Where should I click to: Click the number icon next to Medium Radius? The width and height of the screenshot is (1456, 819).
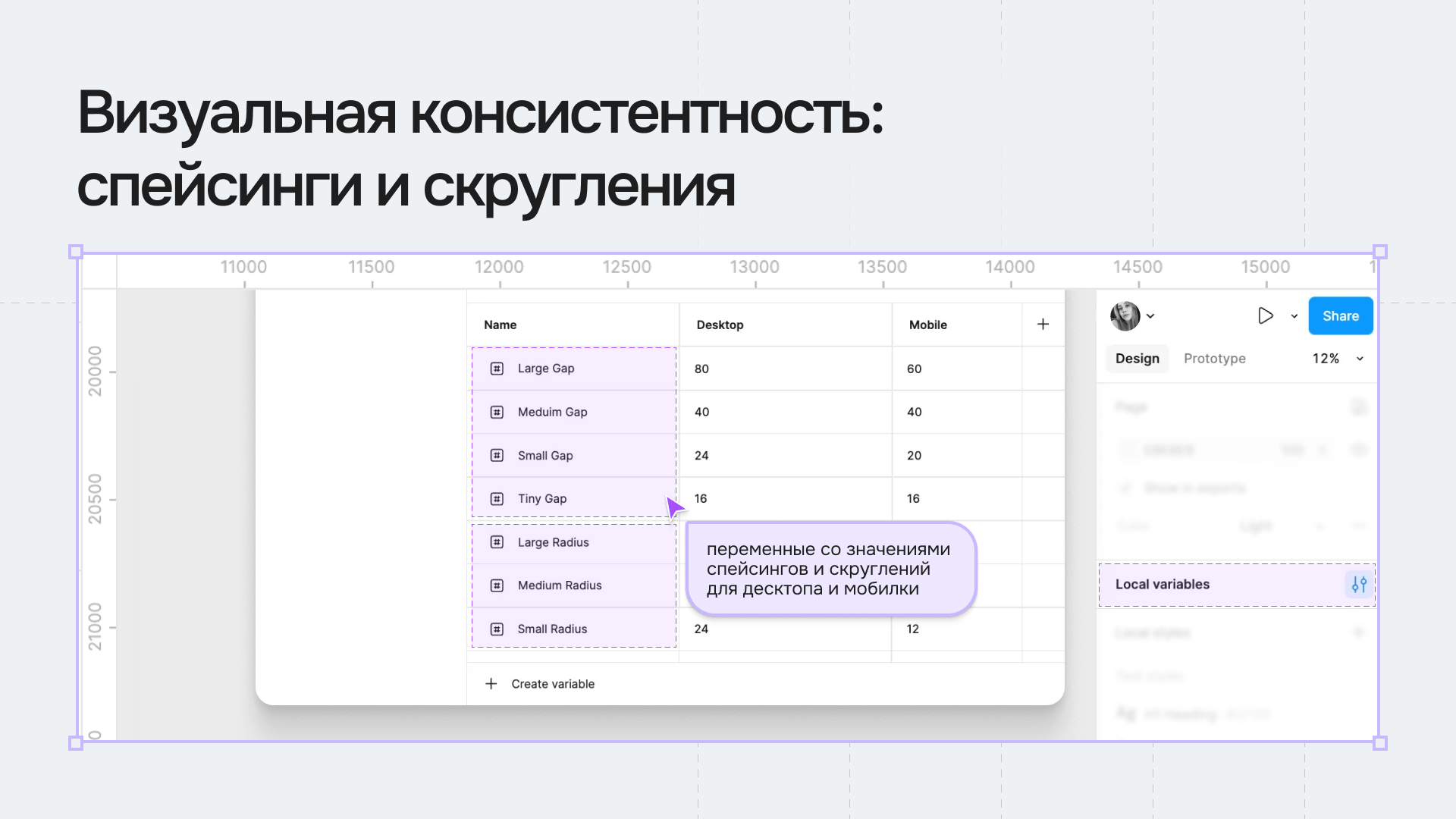tap(497, 585)
